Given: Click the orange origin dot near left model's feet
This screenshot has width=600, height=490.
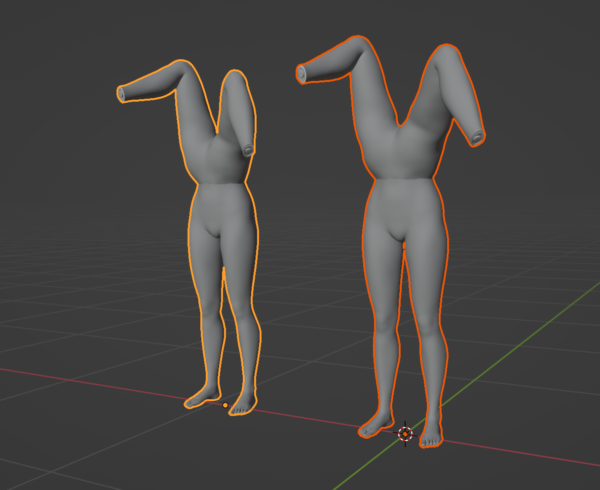Looking at the screenshot, I should 225,405.
